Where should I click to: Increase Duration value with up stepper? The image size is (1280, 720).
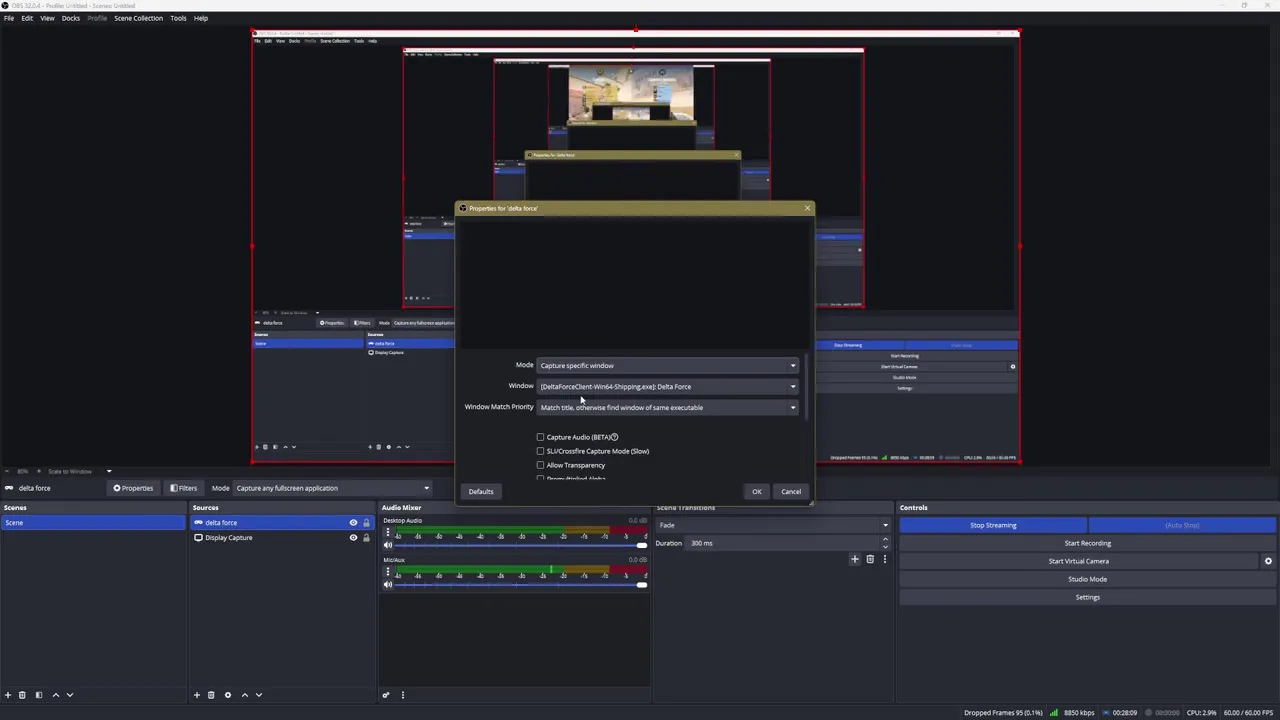click(x=885, y=540)
